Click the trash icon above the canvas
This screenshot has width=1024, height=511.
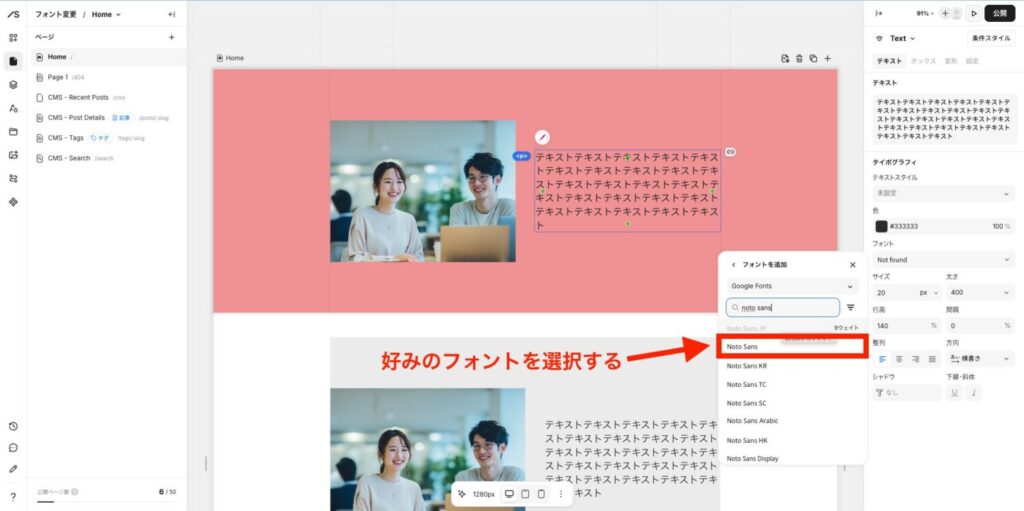pos(799,58)
